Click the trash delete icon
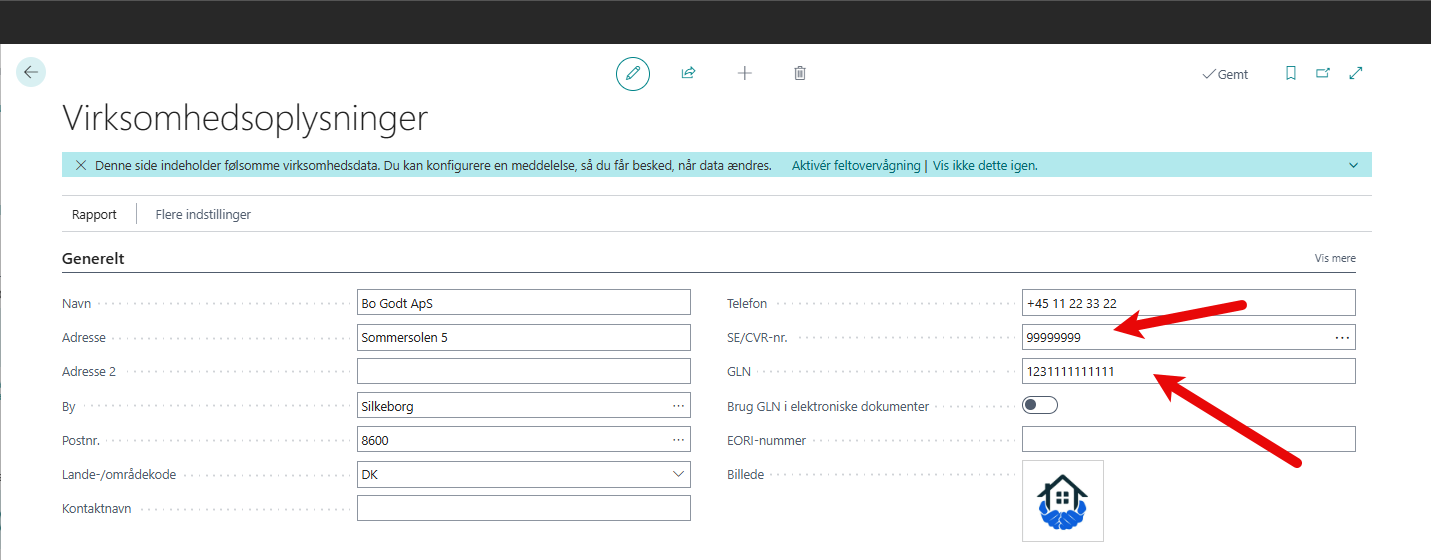The width and height of the screenshot is (1431, 560). (800, 74)
